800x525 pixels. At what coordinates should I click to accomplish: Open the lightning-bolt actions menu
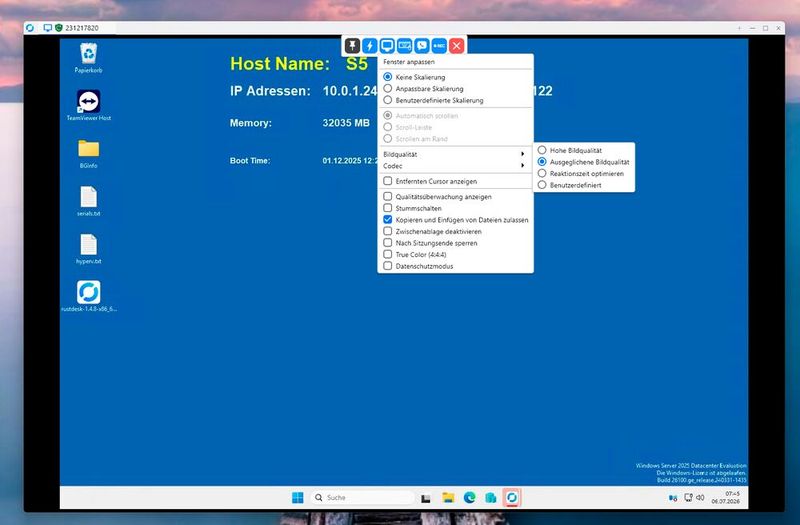[x=370, y=46]
